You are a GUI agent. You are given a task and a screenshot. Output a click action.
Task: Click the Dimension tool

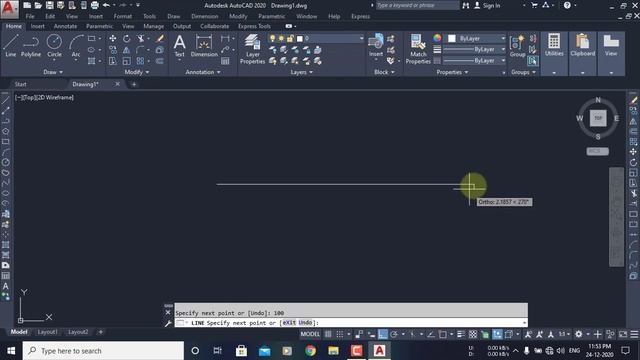(x=204, y=46)
